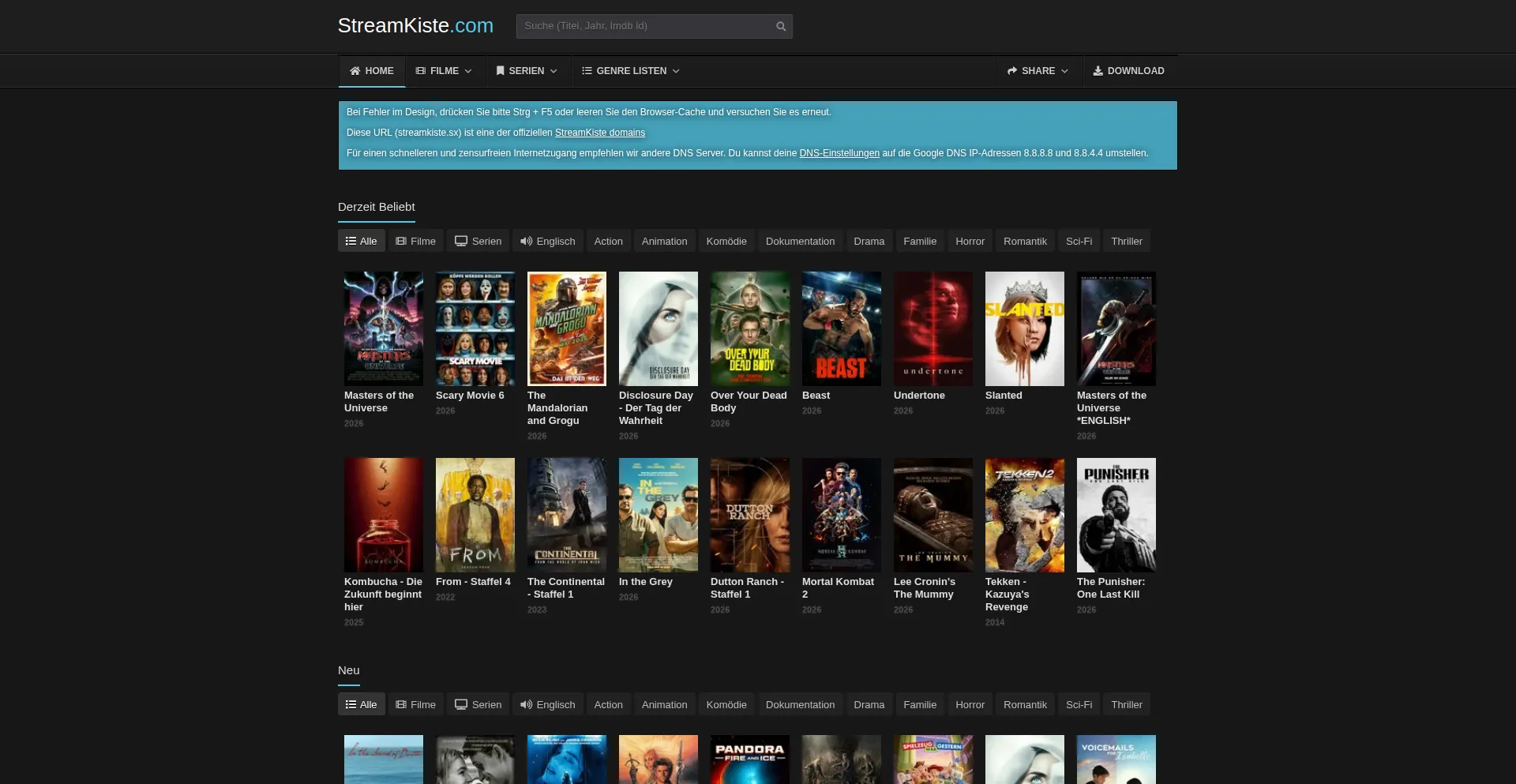Click the film icon on Beliebt Filme filter

(401, 242)
